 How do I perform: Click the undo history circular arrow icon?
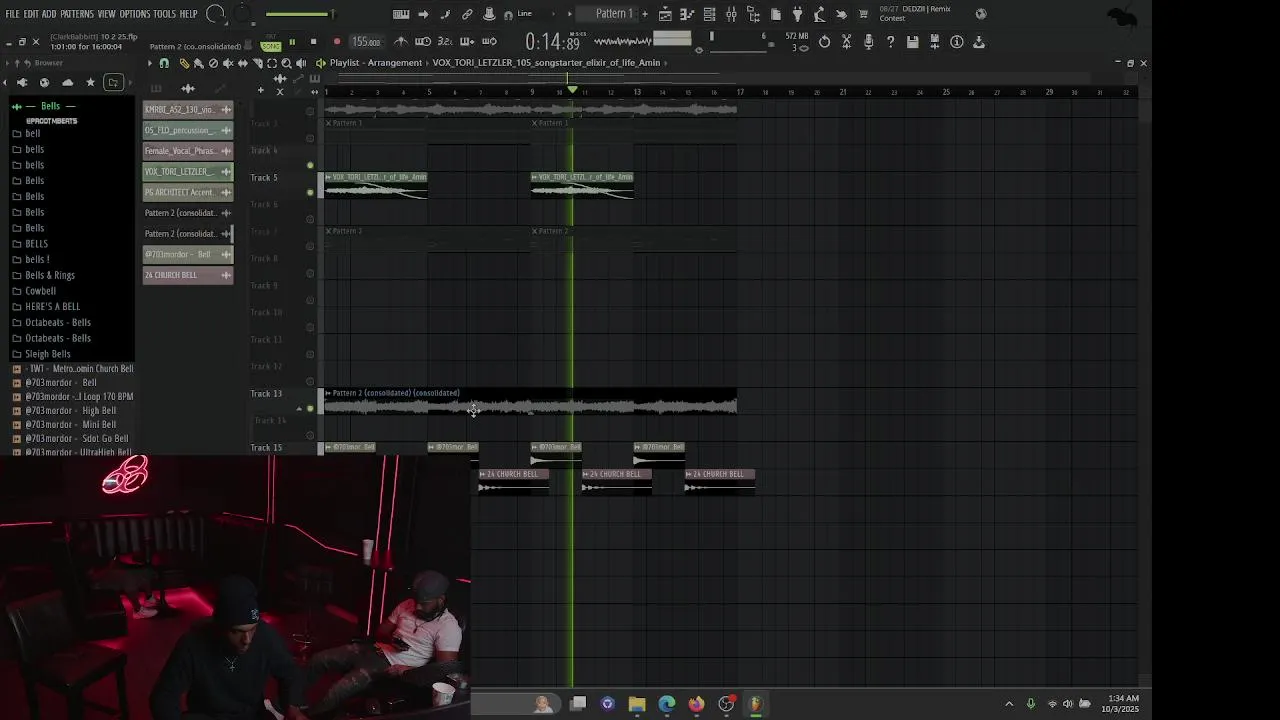824,42
